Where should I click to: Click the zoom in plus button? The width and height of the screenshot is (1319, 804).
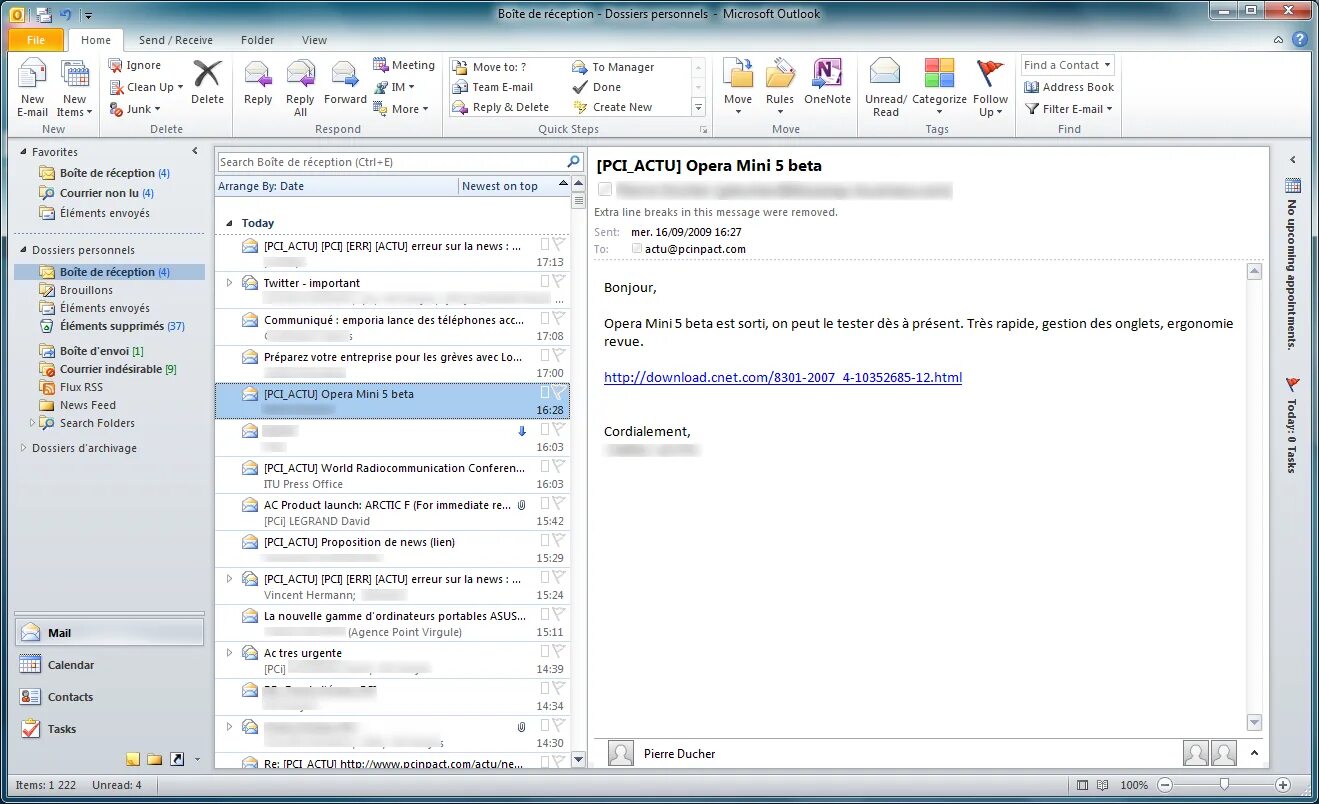pos(1283,785)
